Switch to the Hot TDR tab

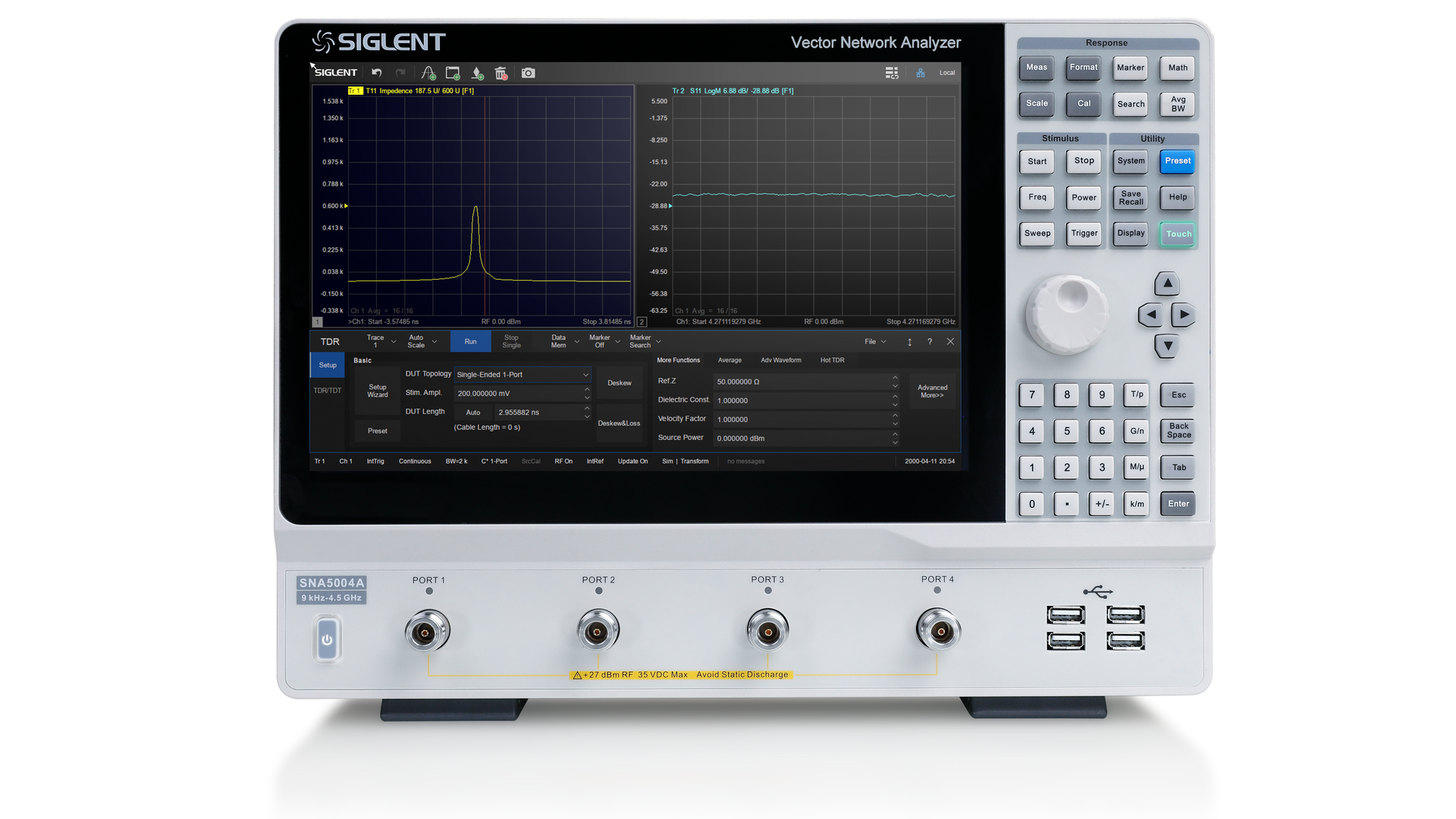832,360
